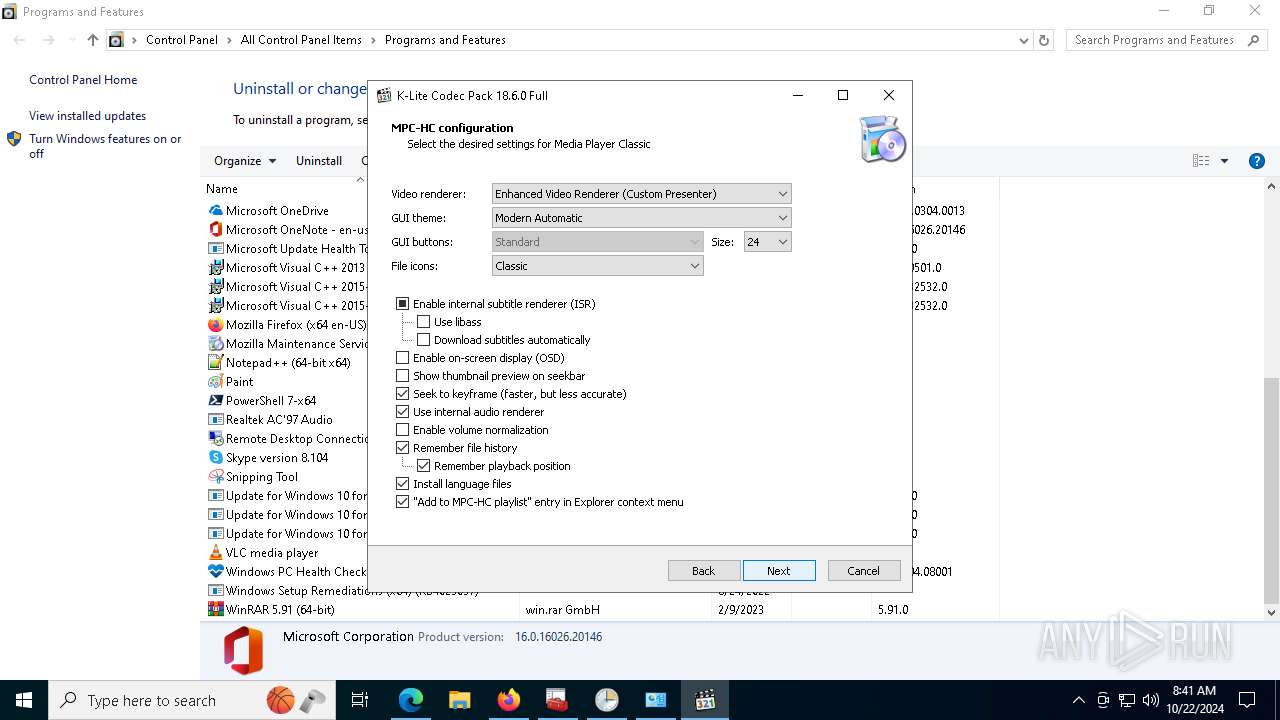Expand the address bar history dropdown
This screenshot has height=720, width=1280.
point(1023,41)
